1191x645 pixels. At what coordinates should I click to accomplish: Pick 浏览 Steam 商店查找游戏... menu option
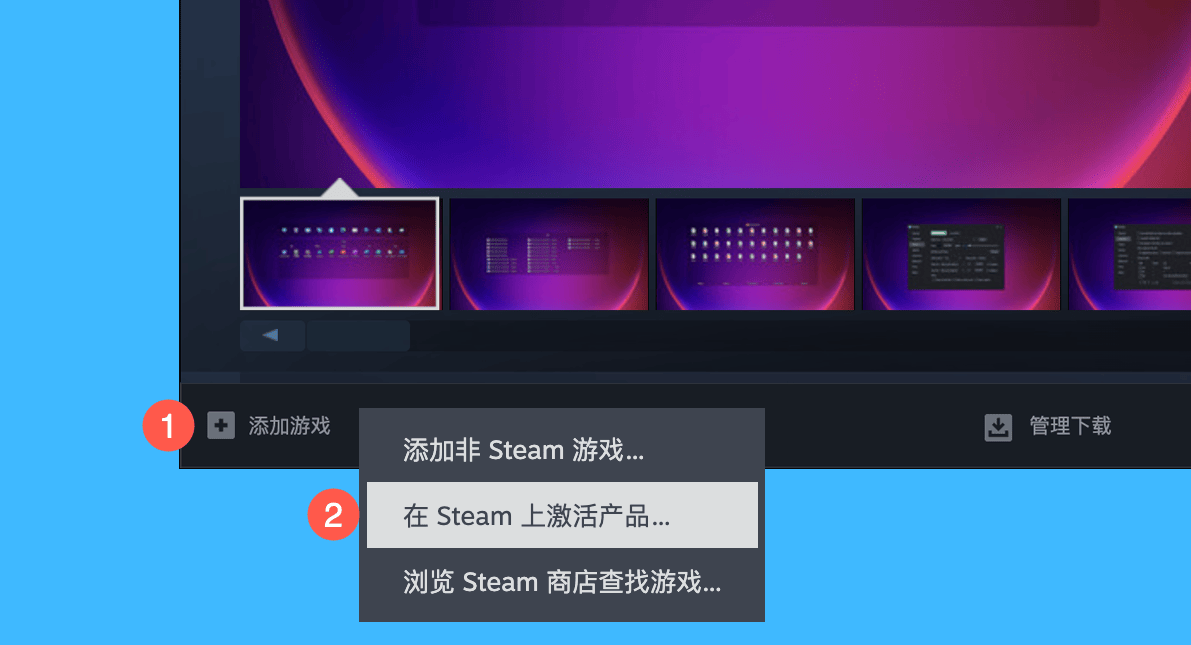pos(562,581)
